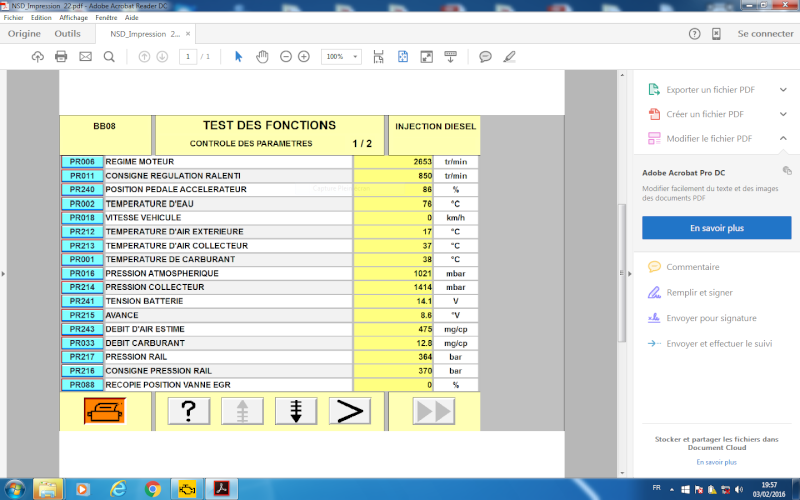Screen dimensions: 800x500
Task: Send file by email envelope icon
Action: click(x=85, y=57)
